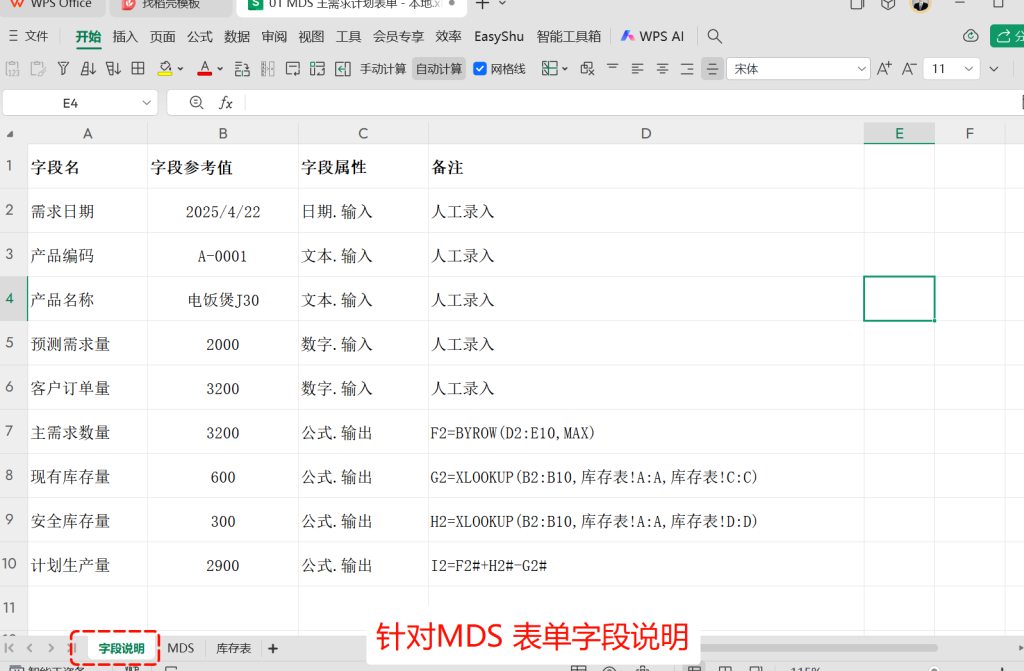Image resolution: width=1024 pixels, height=671 pixels.
Task: Open the fill color dropdown arrow
Action: click(x=181, y=69)
